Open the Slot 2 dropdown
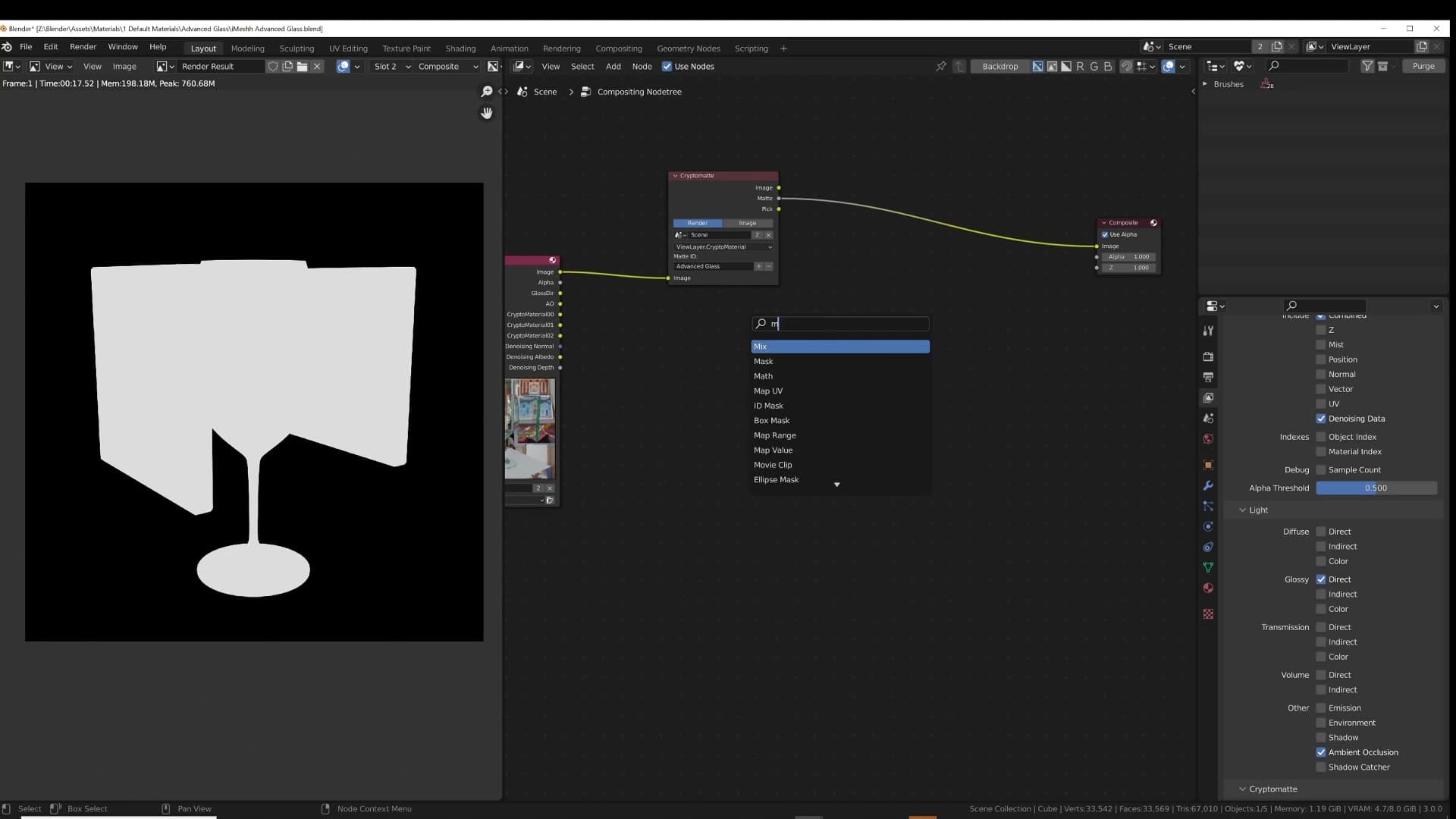This screenshot has width=1456, height=819. (x=391, y=67)
